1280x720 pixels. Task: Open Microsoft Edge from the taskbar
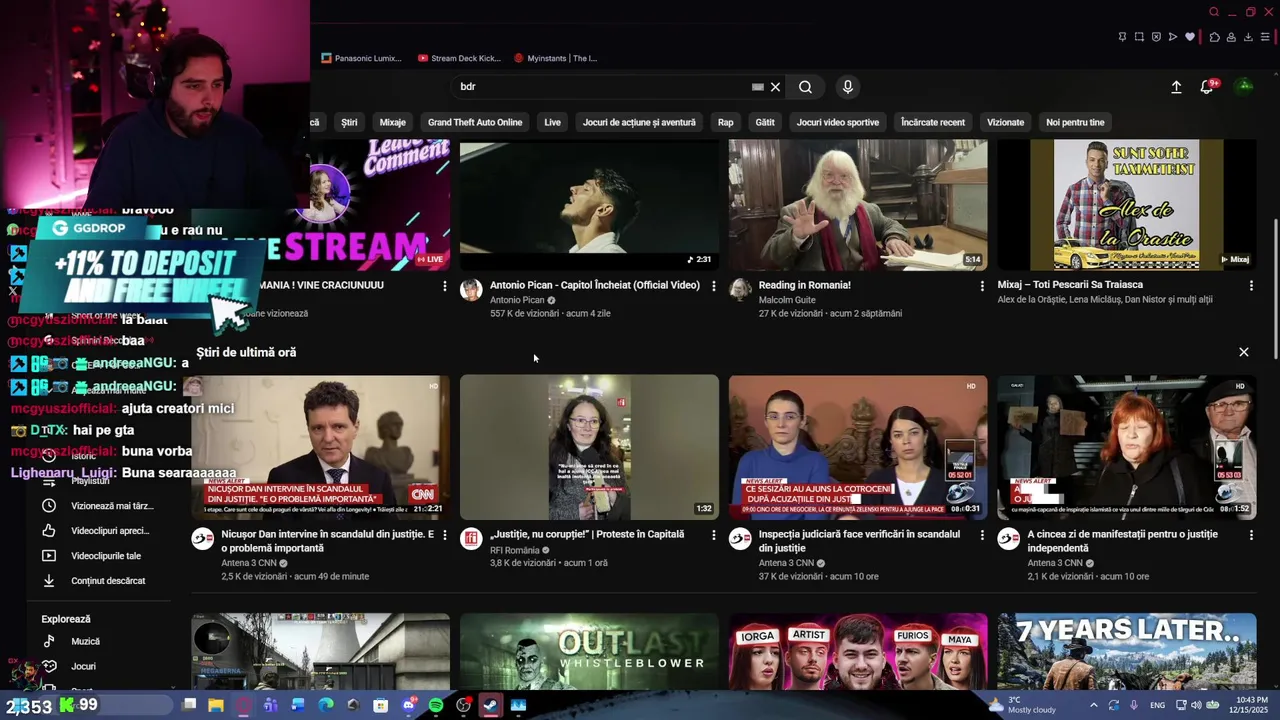326,705
